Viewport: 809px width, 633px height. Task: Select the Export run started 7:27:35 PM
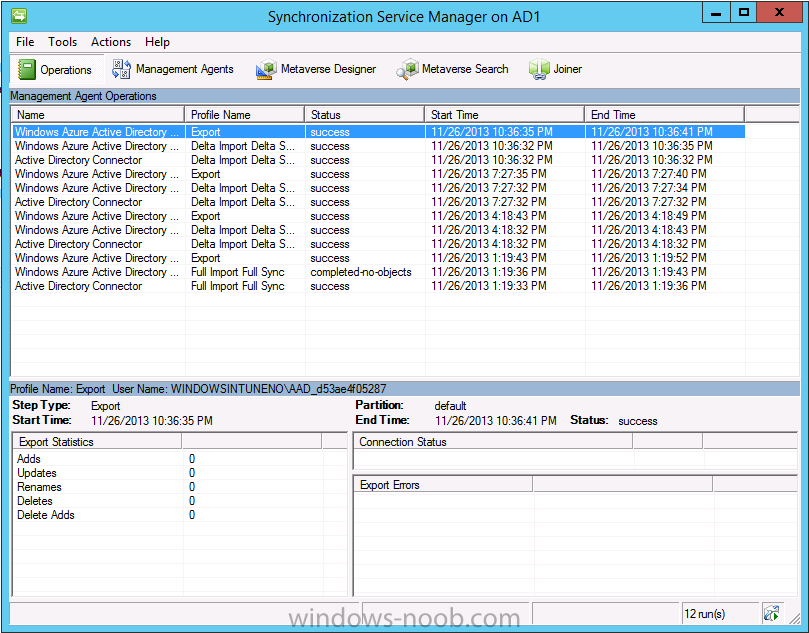[379, 174]
